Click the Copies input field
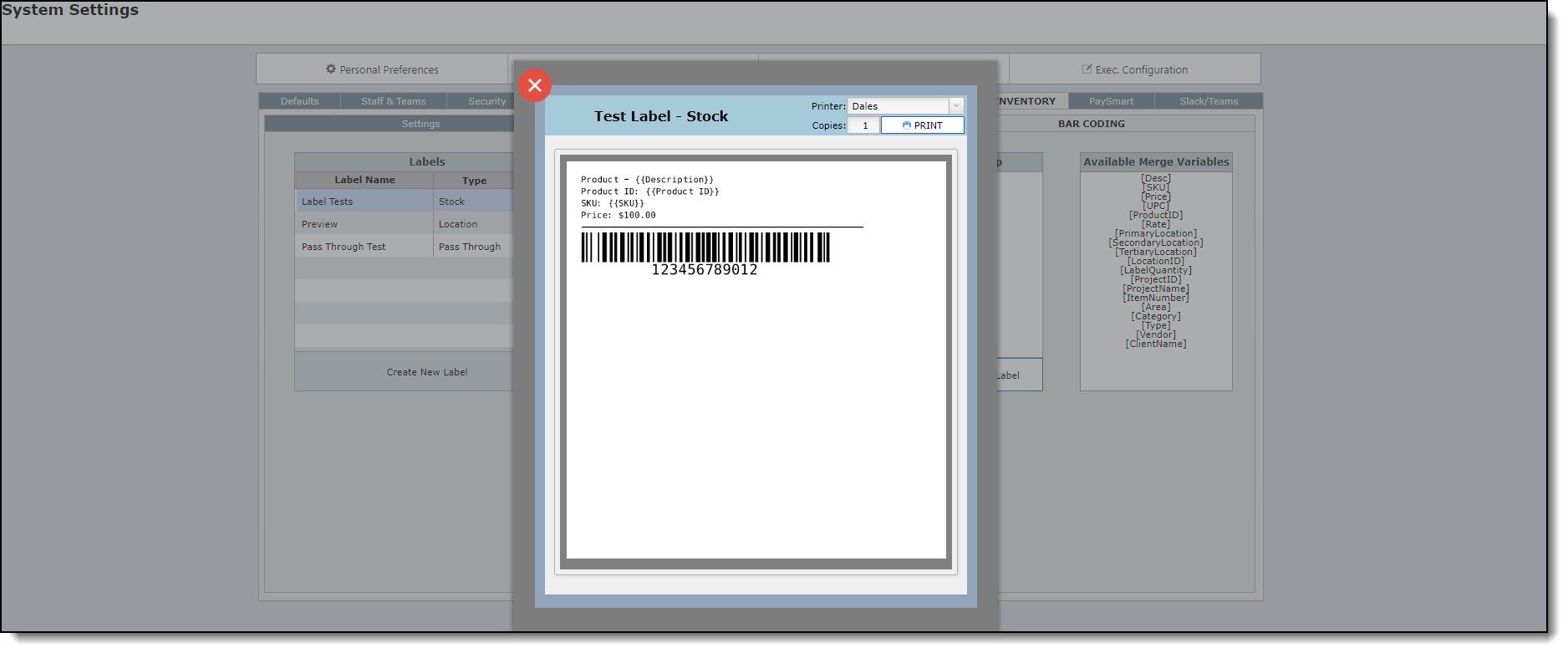Viewport: 1568px width, 653px height. tap(864, 125)
